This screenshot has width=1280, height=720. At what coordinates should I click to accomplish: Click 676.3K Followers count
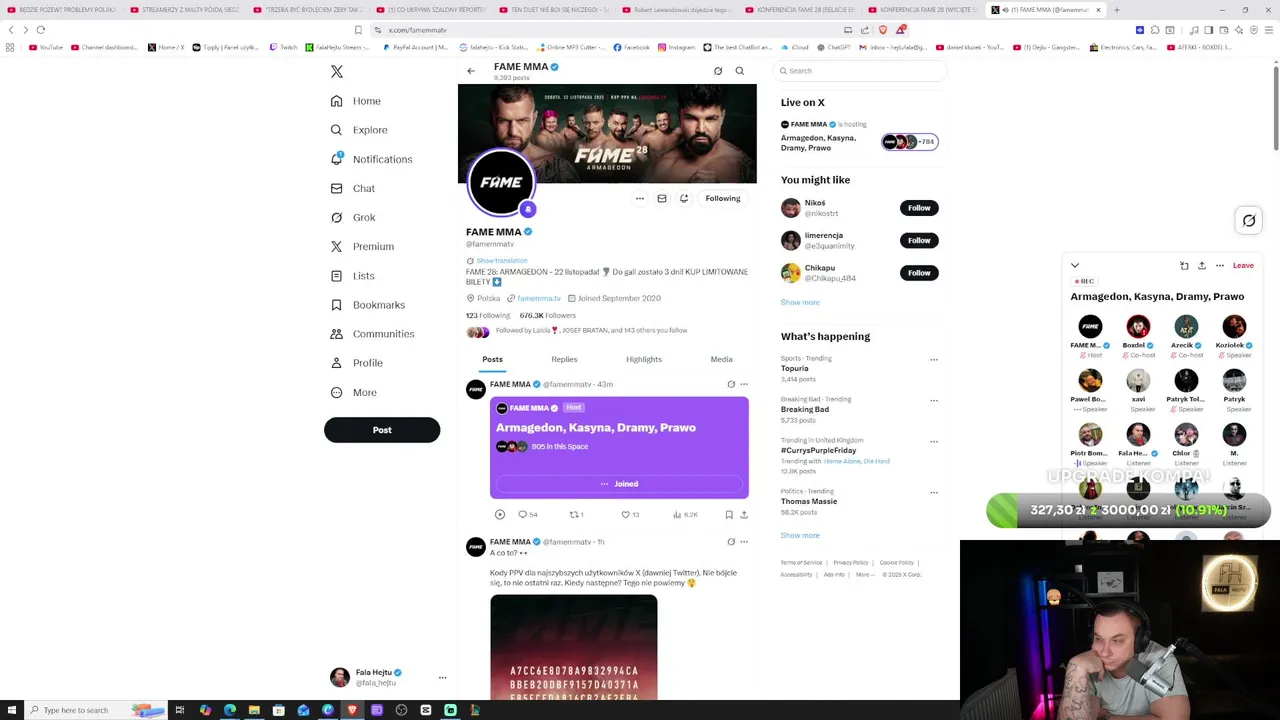547,315
